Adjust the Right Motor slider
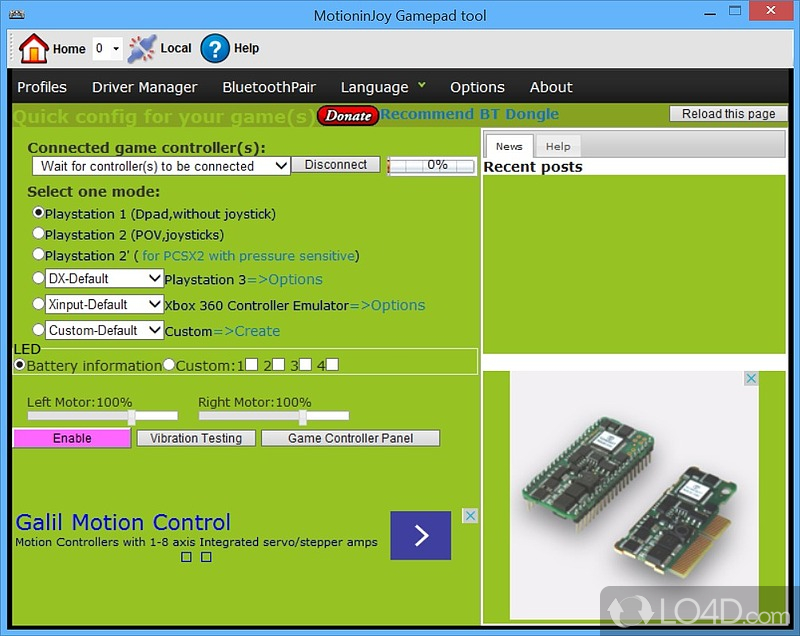Screen dimensions: 800x636 [303, 416]
